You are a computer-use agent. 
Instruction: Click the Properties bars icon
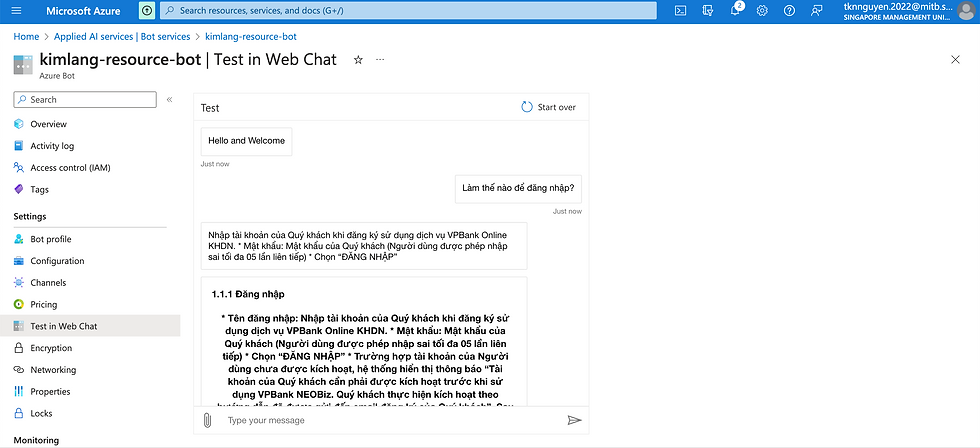(x=19, y=392)
